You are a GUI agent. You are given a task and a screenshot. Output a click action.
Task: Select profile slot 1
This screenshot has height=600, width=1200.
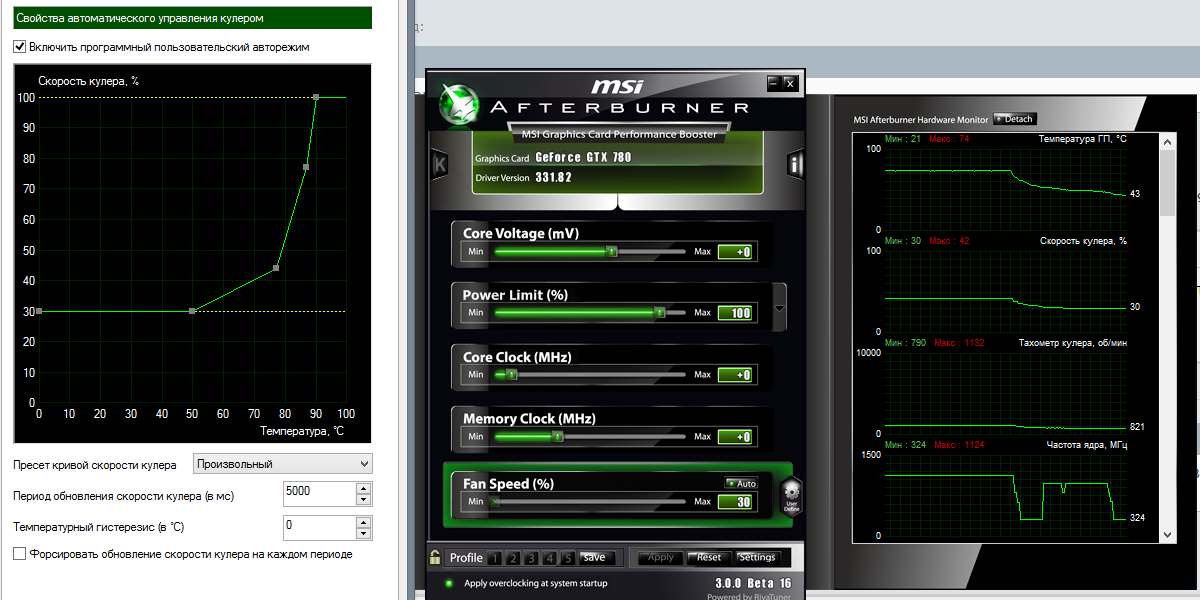click(x=495, y=558)
